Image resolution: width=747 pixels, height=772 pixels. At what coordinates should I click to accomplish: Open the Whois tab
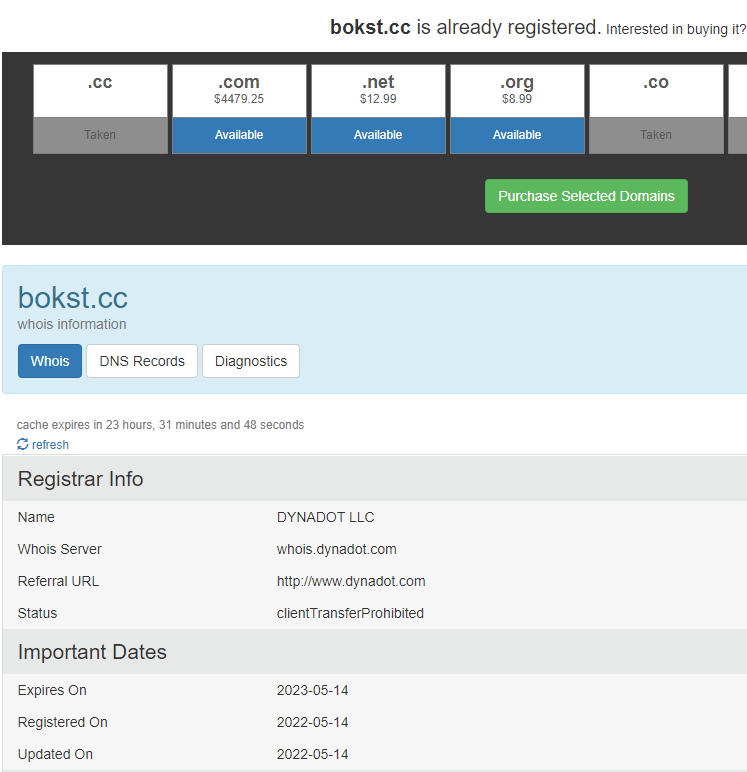coord(50,361)
